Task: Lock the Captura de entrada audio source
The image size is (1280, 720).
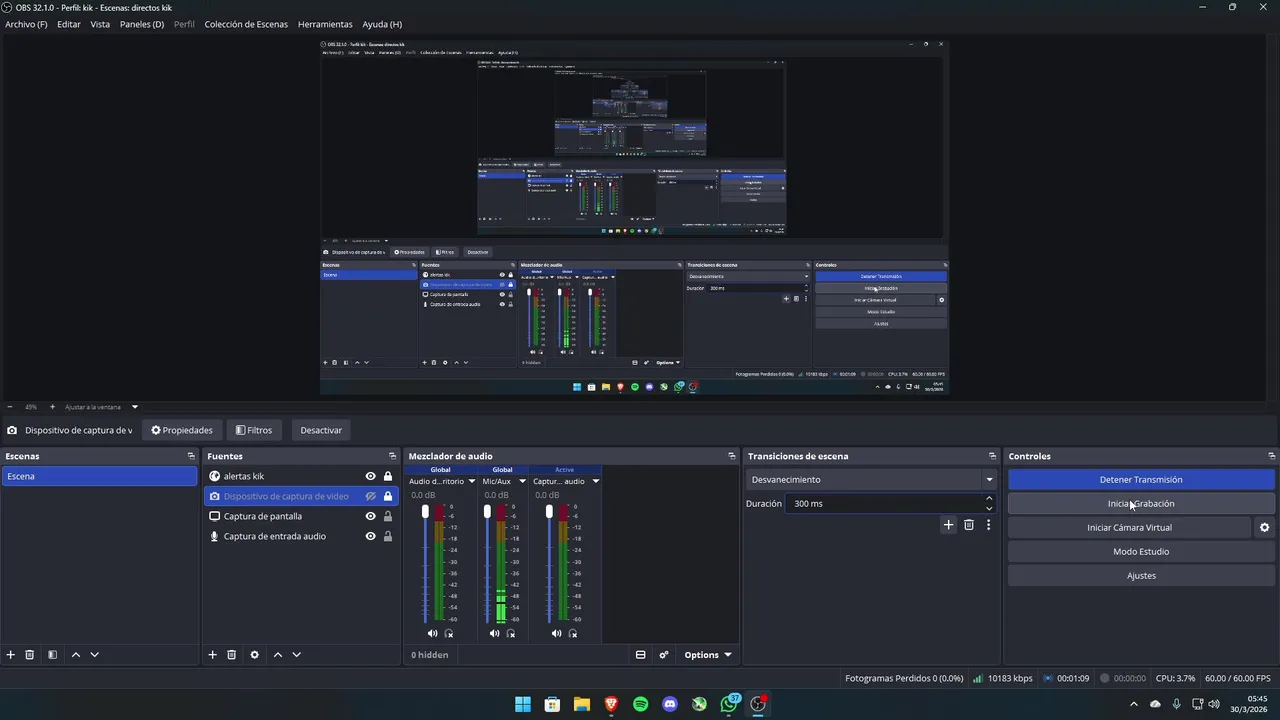Action: tap(388, 536)
